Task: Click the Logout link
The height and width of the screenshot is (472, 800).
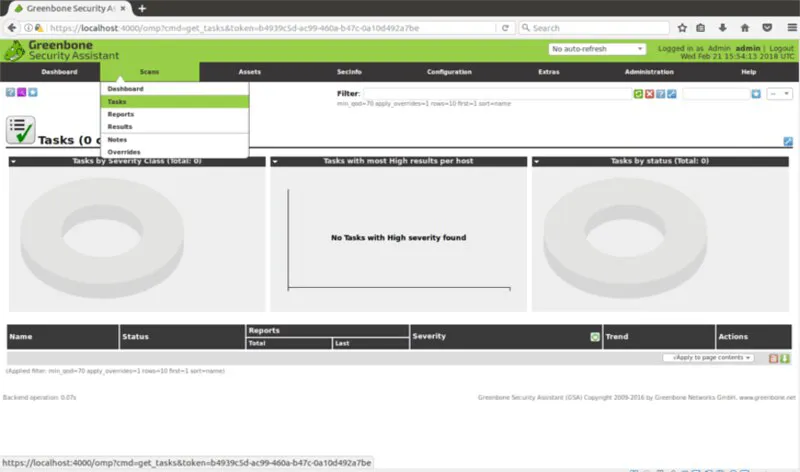Action: point(781,48)
